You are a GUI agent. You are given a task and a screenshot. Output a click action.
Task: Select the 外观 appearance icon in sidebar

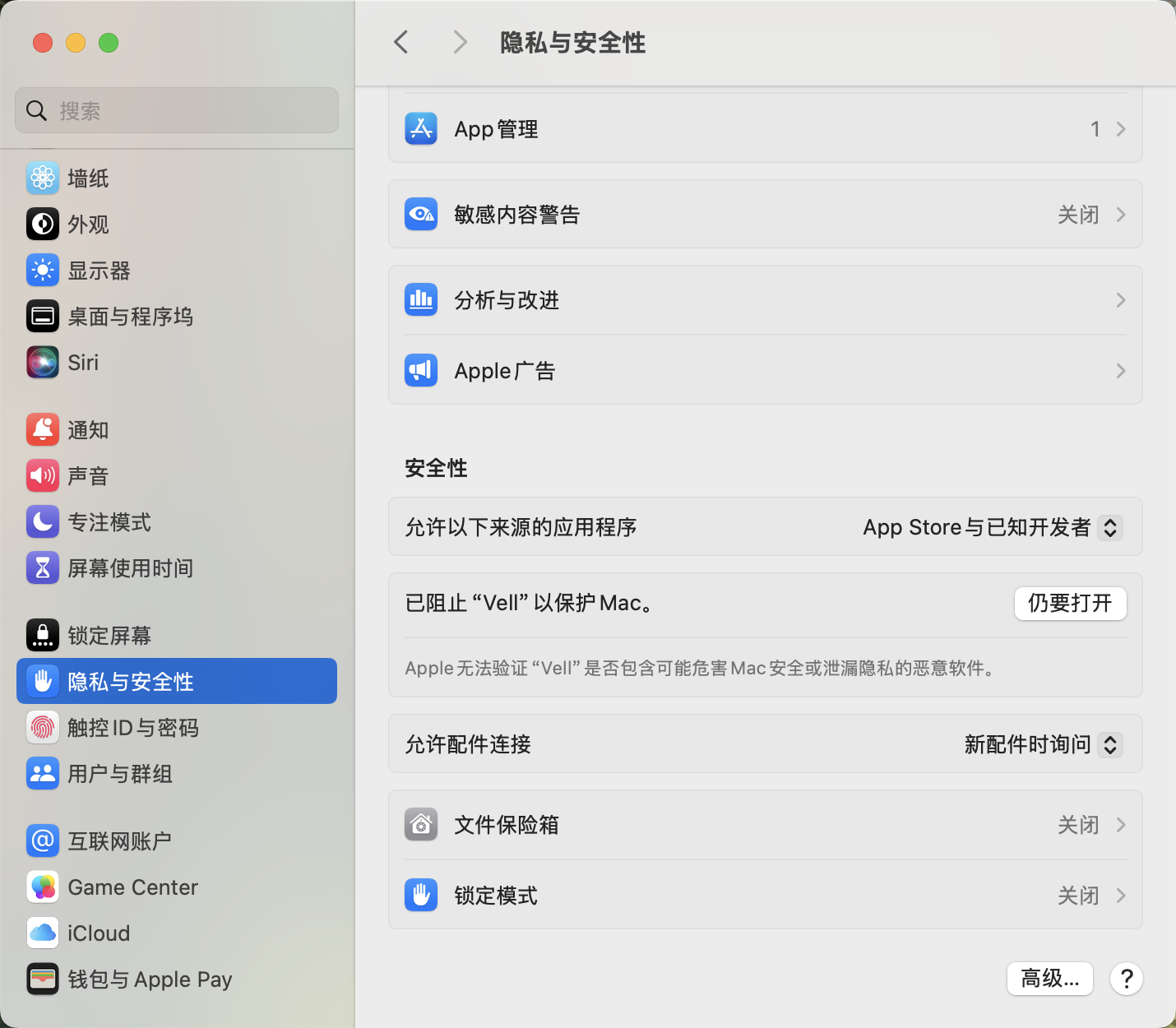[43, 225]
